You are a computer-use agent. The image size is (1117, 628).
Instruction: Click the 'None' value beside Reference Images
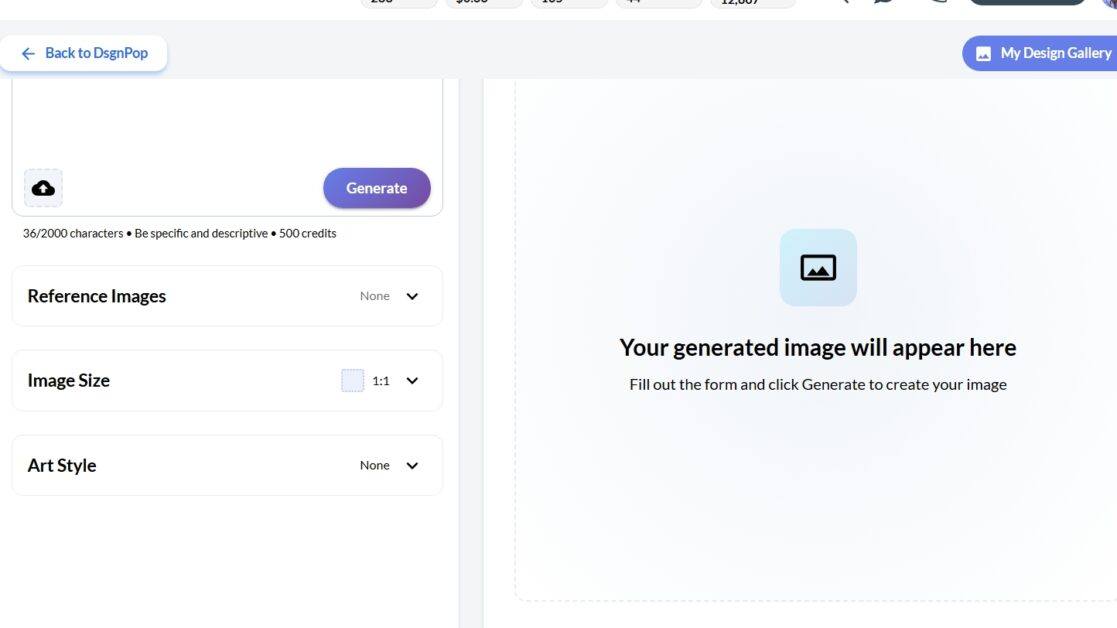(x=374, y=296)
